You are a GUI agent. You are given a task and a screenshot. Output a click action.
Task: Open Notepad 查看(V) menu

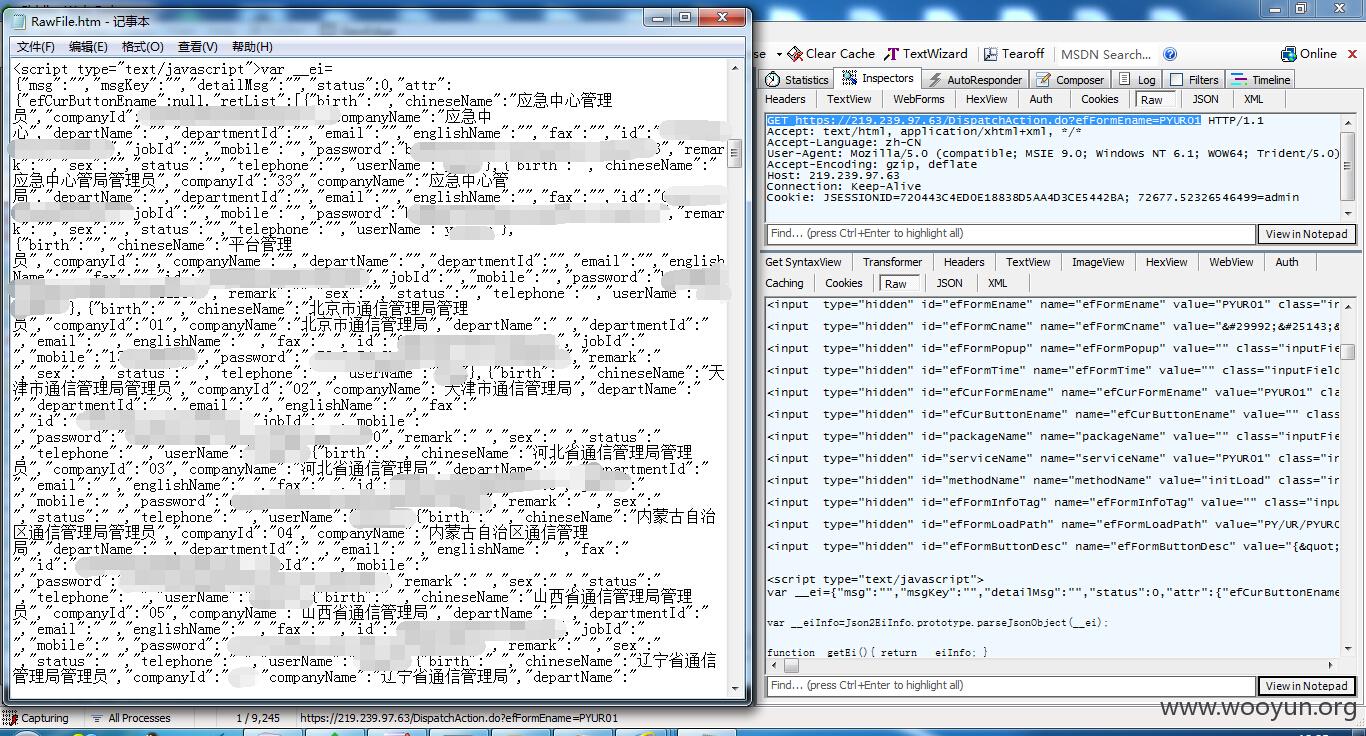point(197,47)
